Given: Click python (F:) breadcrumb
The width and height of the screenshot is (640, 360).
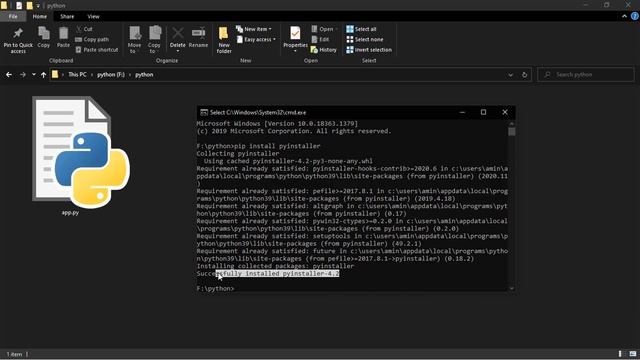Looking at the screenshot, I should pos(111,75).
